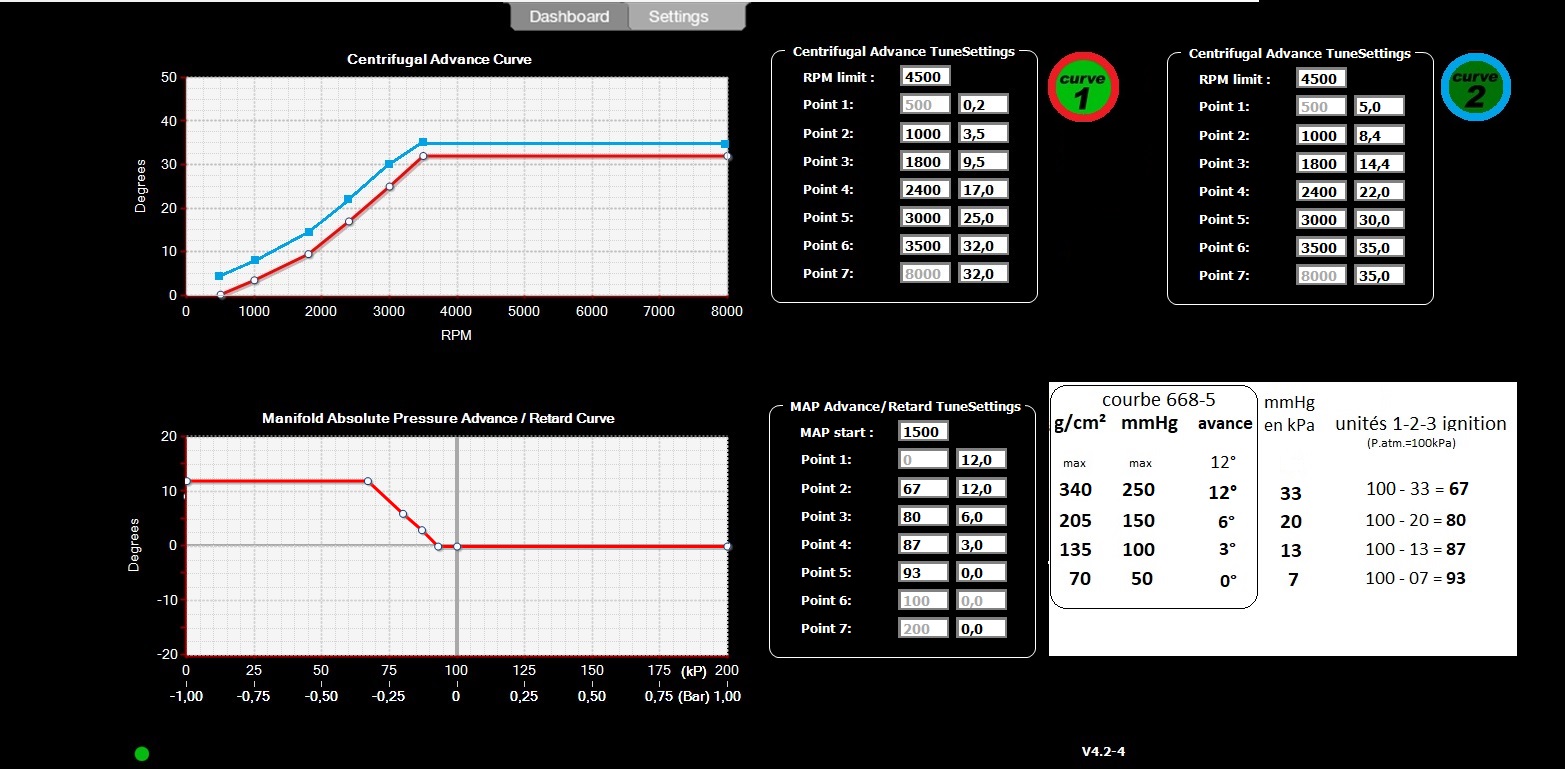
Task: Edit curve 1 Point 1 advance value 0,2
Action: [x=983, y=105]
